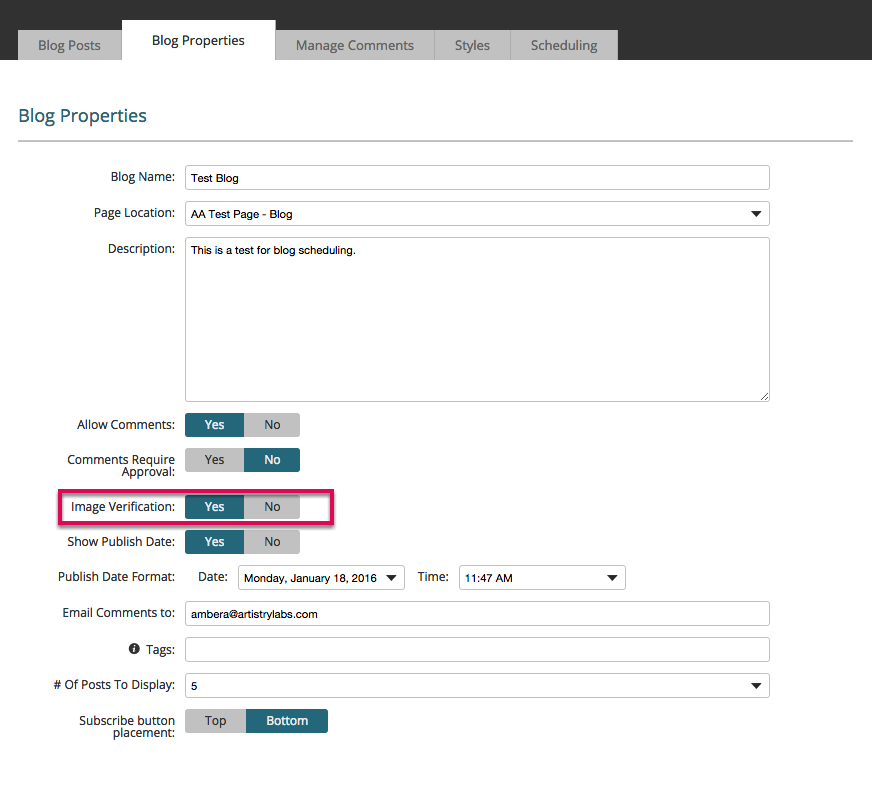Screen dimensions: 872x791
Task: Click the Tags info icon
Action: tap(134, 649)
